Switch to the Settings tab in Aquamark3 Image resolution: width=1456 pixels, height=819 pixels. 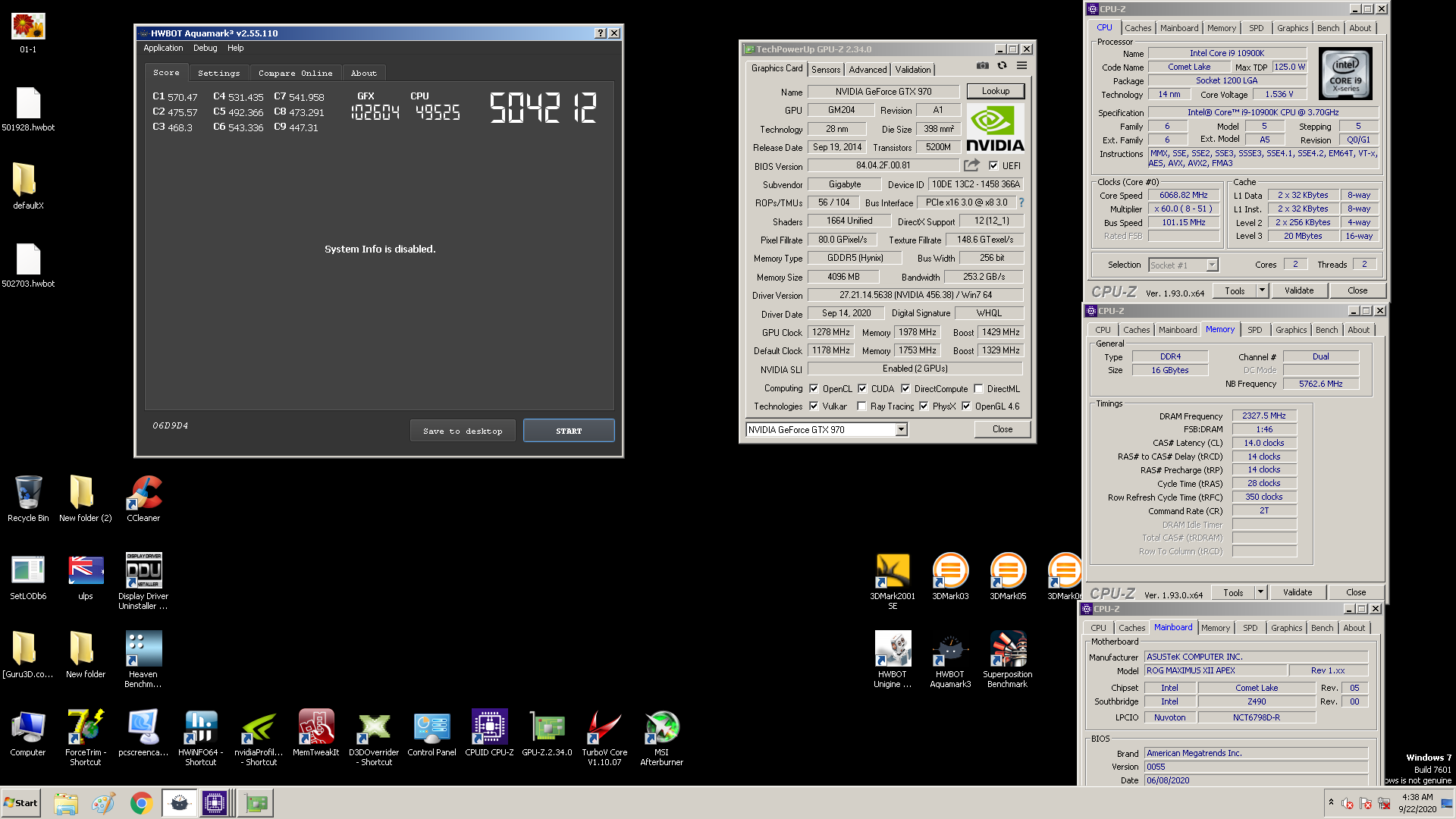[x=218, y=73]
